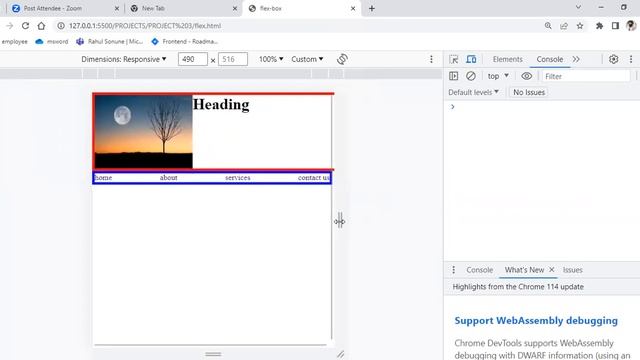640x360 pixels.
Task: Open the Support WebAssembly debugging link
Action: tap(536, 320)
